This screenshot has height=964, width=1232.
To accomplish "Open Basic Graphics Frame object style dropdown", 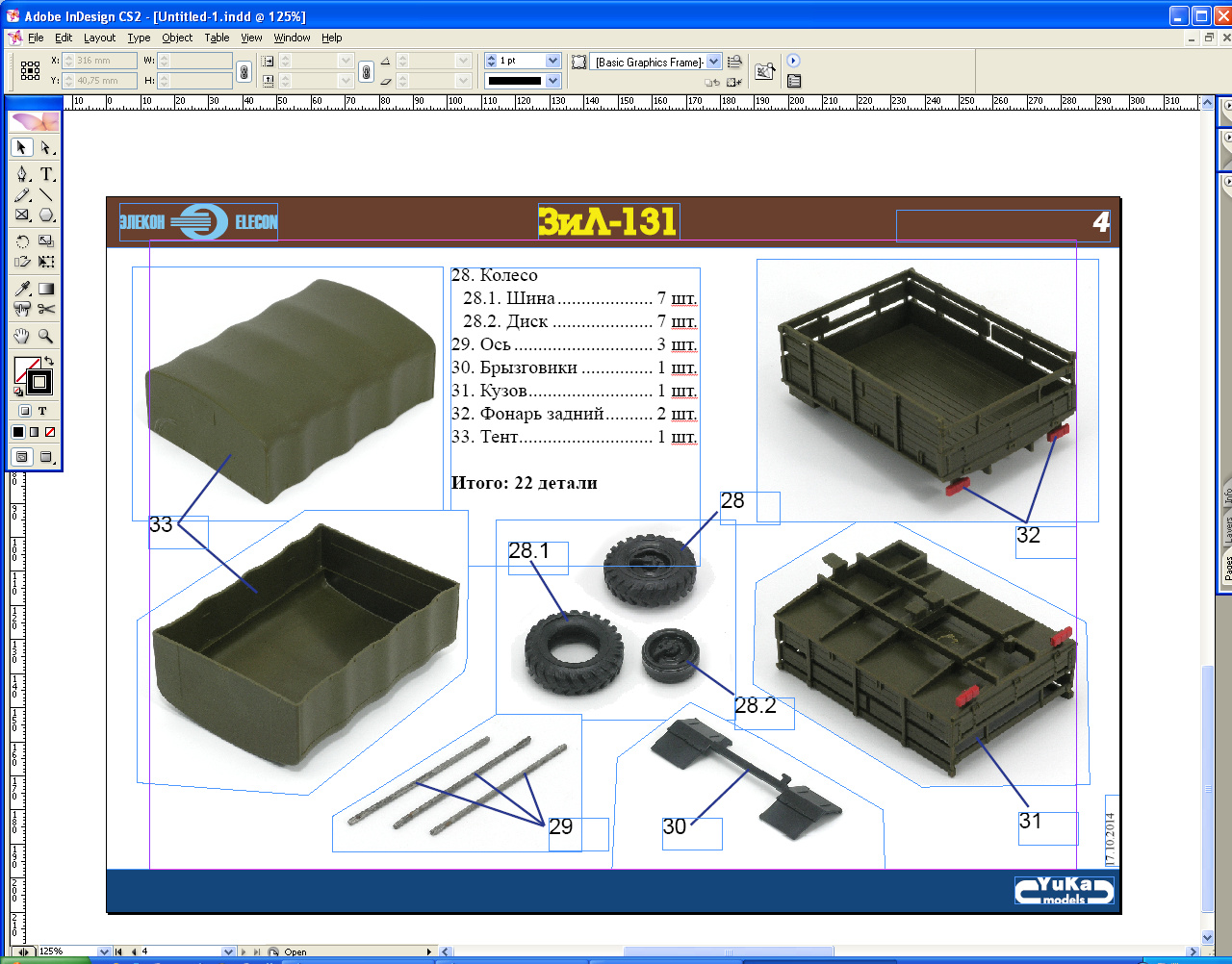I will point(713,62).
